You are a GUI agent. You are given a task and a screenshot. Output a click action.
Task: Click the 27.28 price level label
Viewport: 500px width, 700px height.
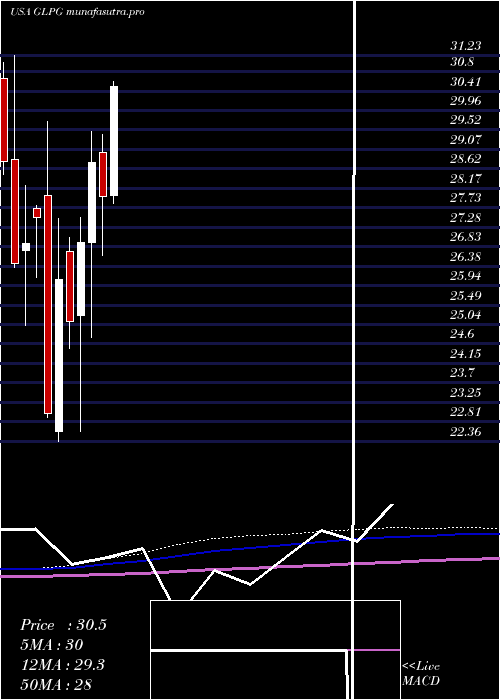coord(466,218)
